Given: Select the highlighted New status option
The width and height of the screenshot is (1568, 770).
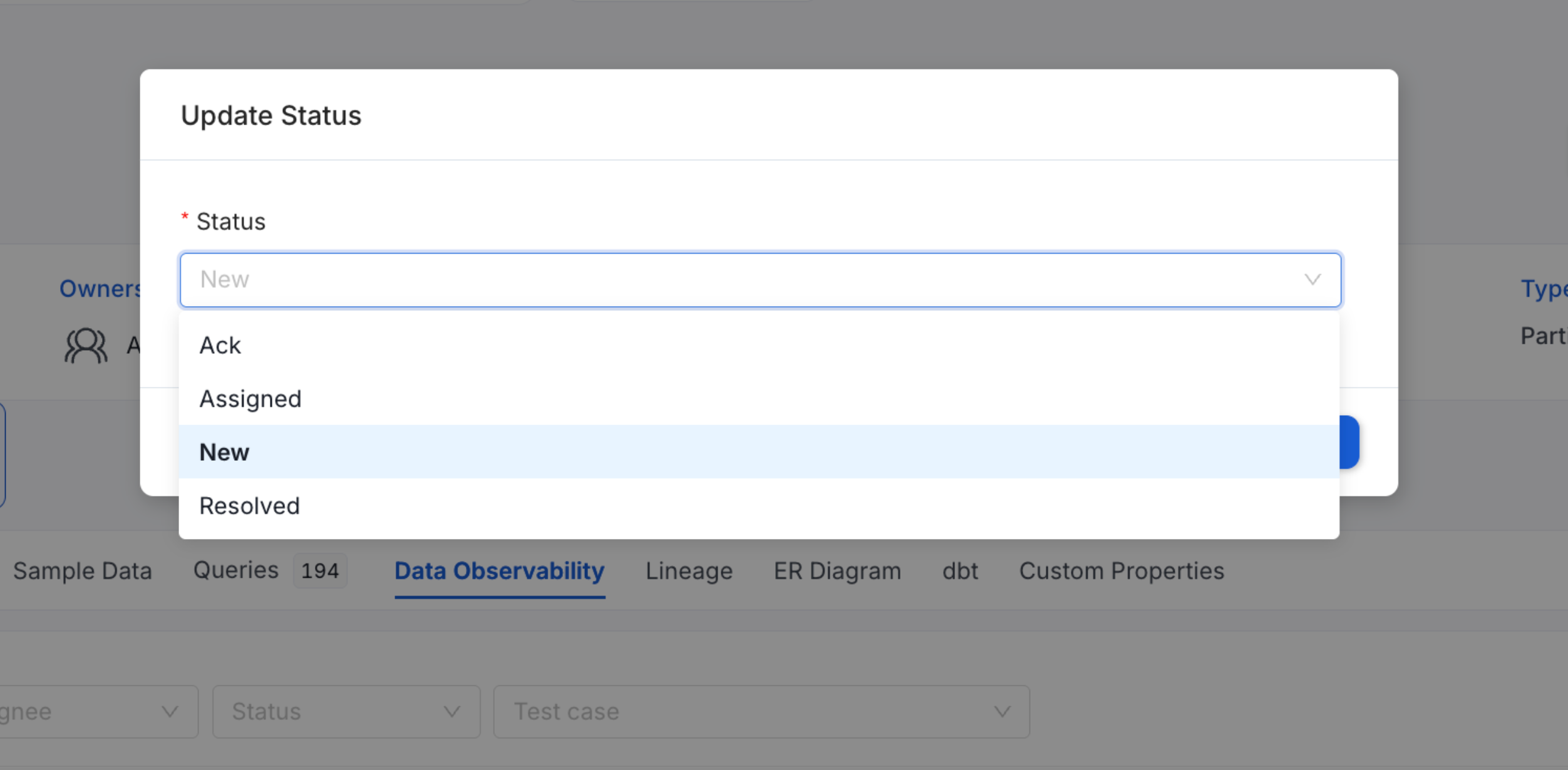Looking at the screenshot, I should [224, 452].
